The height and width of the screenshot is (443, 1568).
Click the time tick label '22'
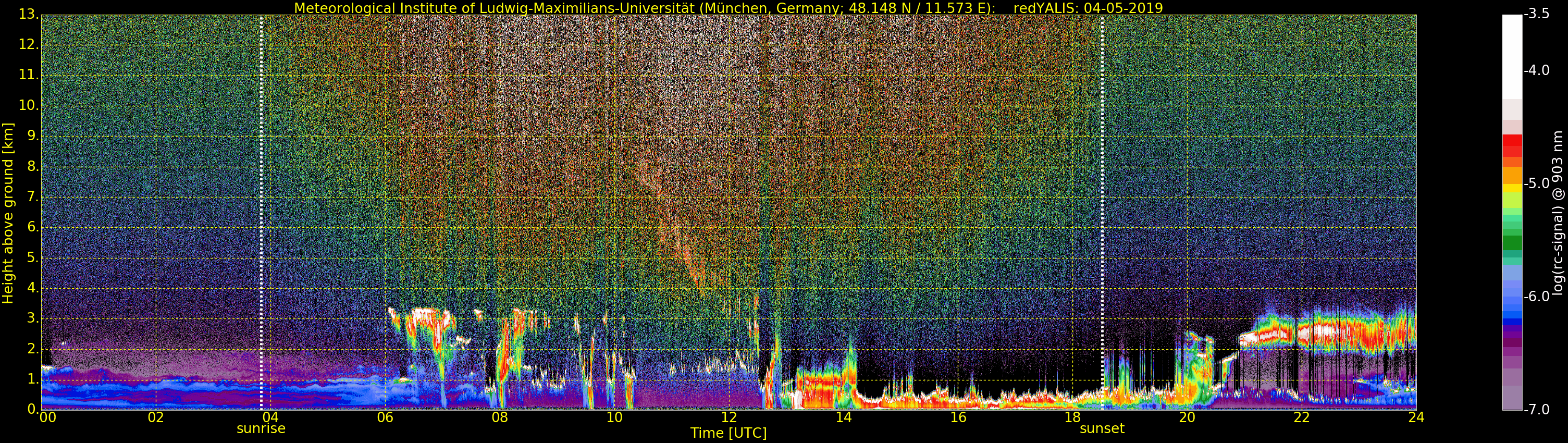(x=1301, y=417)
